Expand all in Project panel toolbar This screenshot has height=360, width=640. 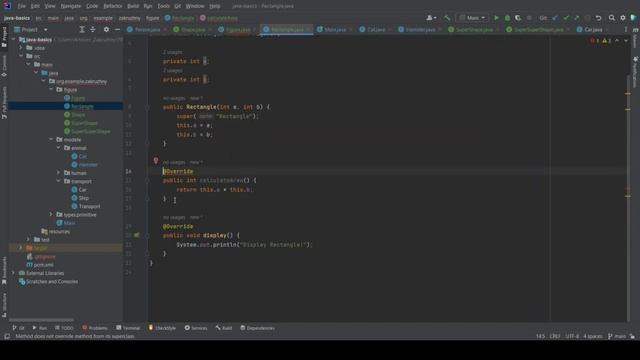click(82, 29)
